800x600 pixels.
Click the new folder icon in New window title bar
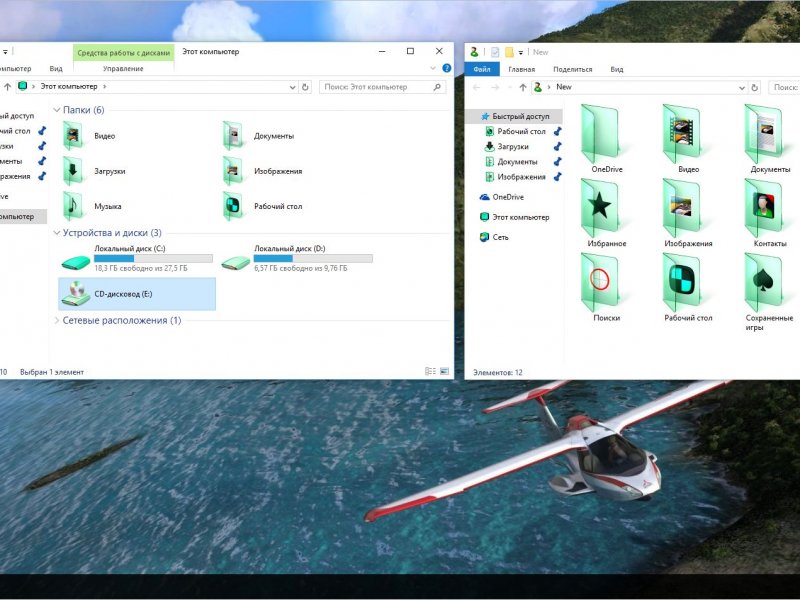pyautogui.click(x=509, y=52)
